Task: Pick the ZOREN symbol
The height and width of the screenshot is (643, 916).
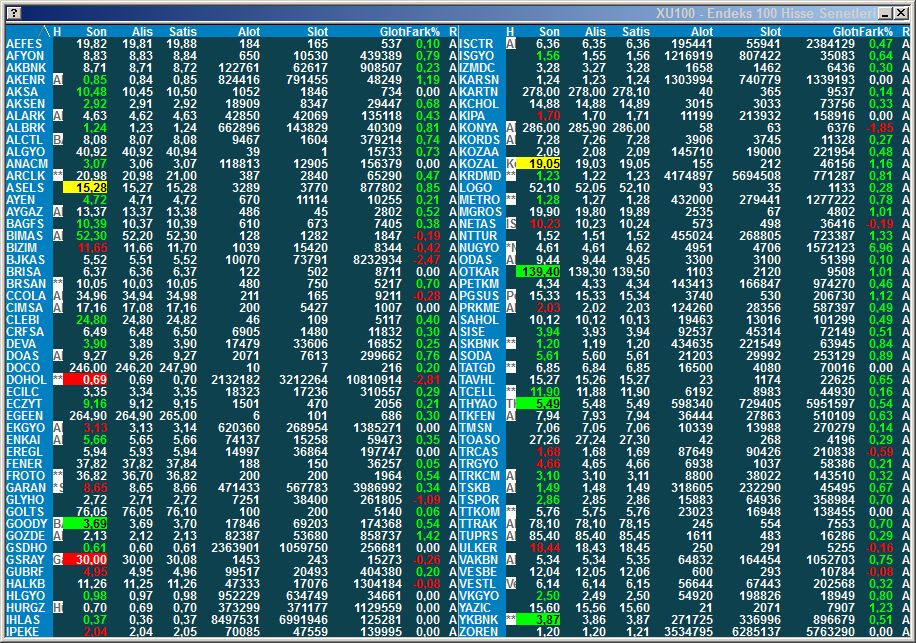Action: pos(479,631)
